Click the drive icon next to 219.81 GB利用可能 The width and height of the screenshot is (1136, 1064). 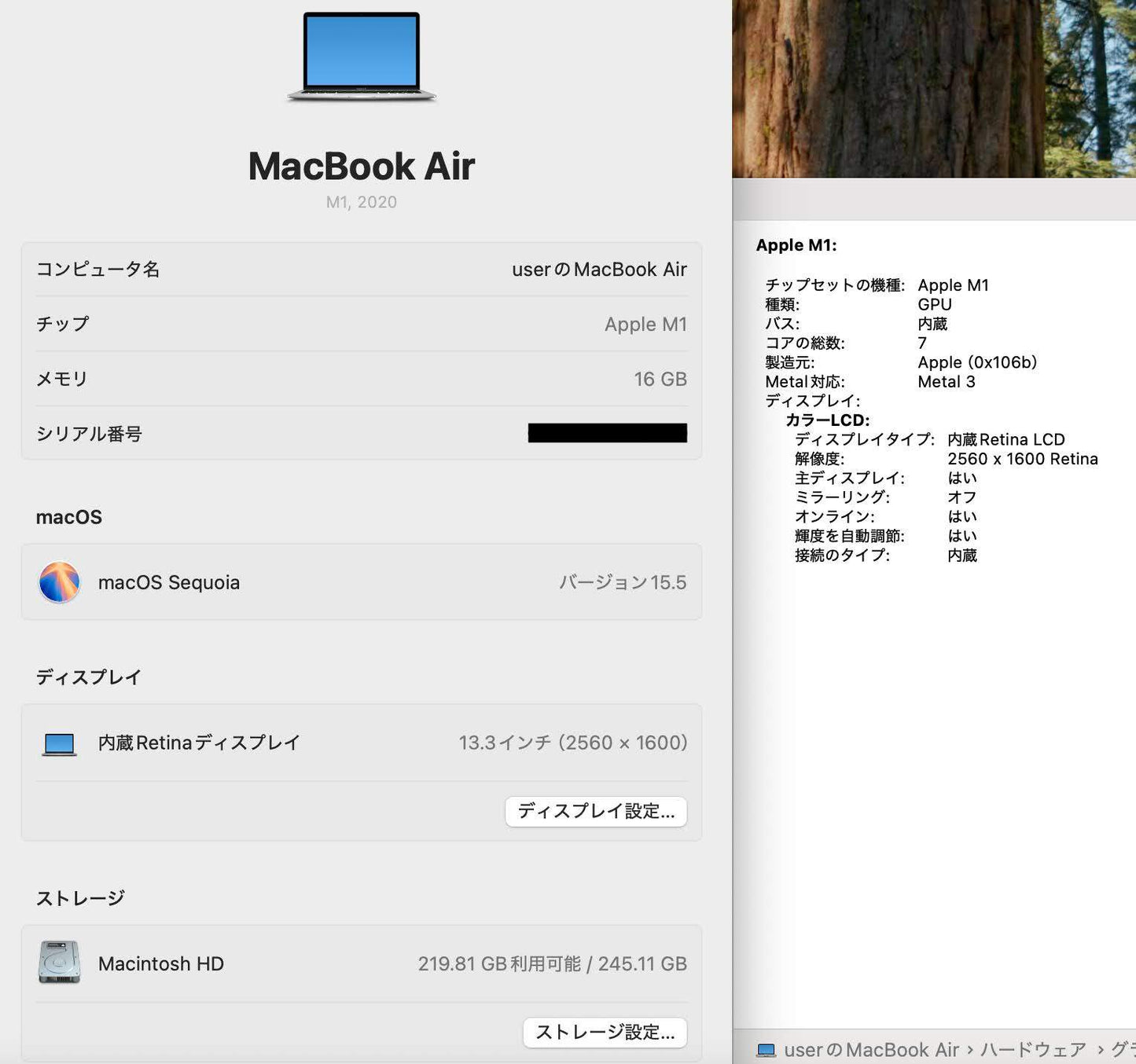point(59,963)
